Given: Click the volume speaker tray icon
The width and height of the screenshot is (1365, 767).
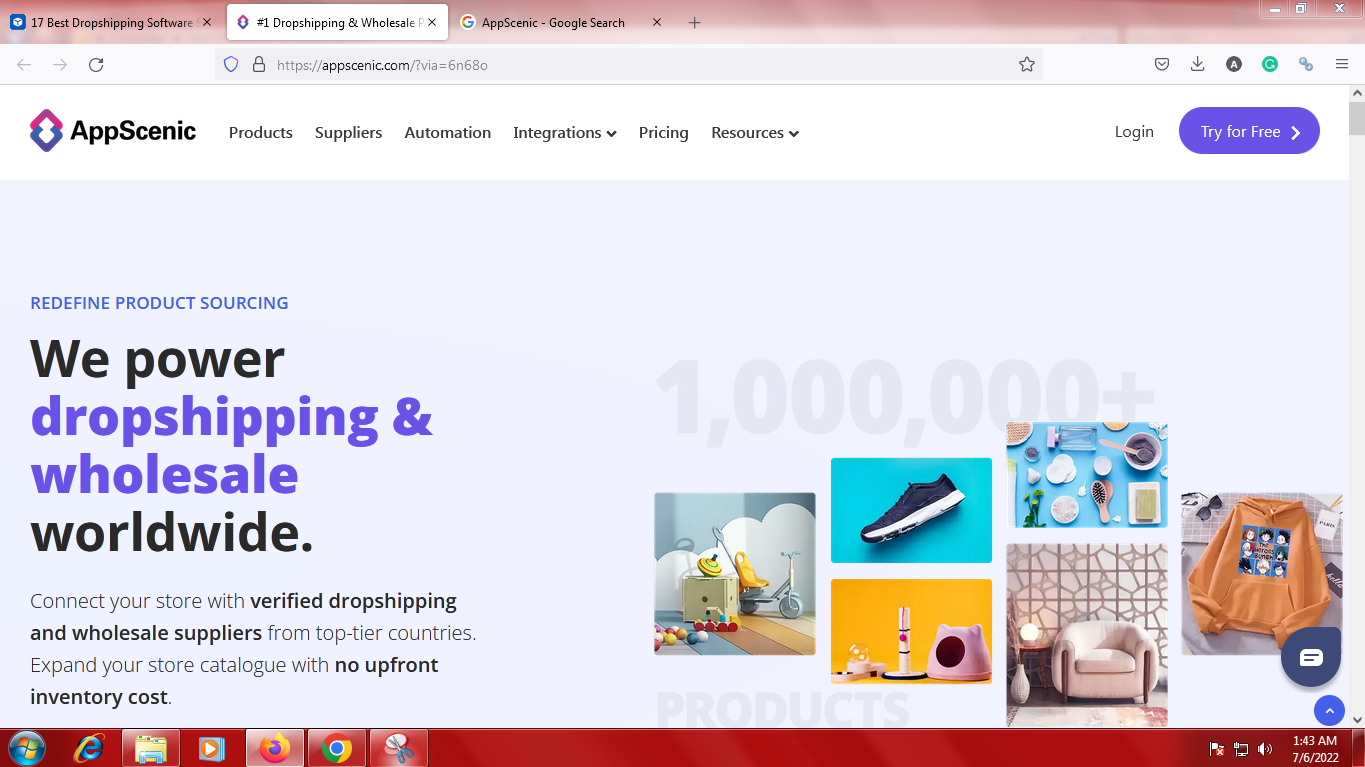Looking at the screenshot, I should [x=1265, y=748].
